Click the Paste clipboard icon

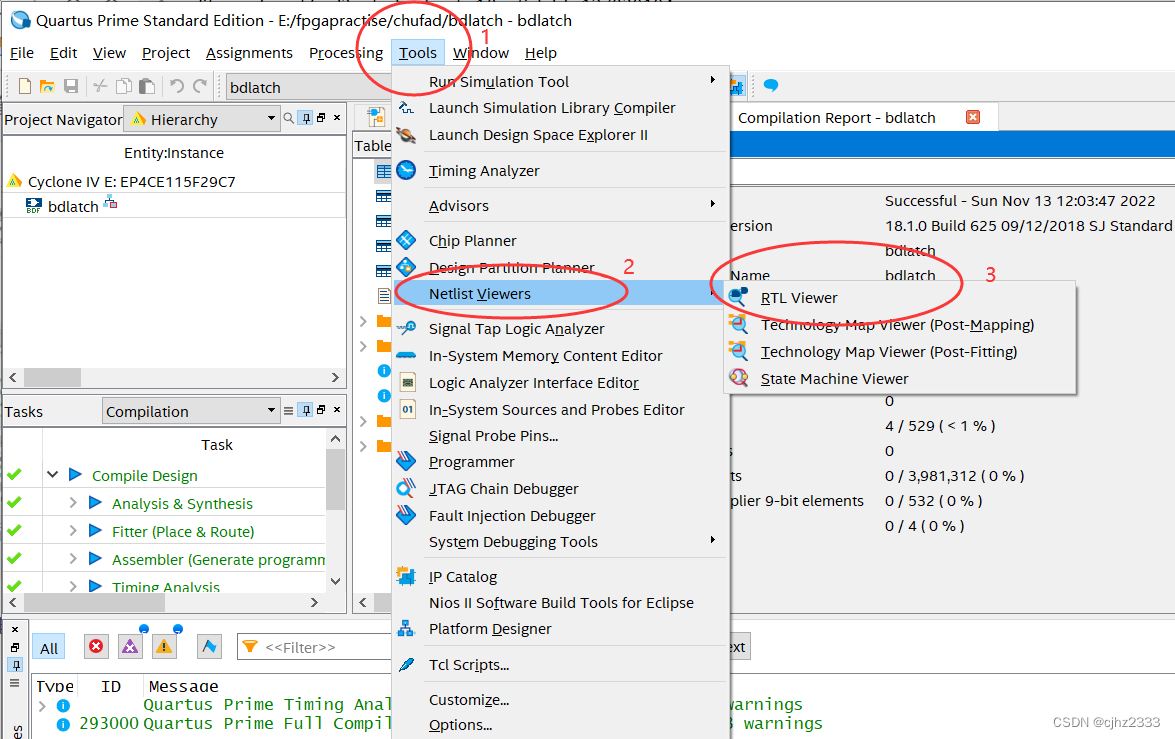coord(147,86)
